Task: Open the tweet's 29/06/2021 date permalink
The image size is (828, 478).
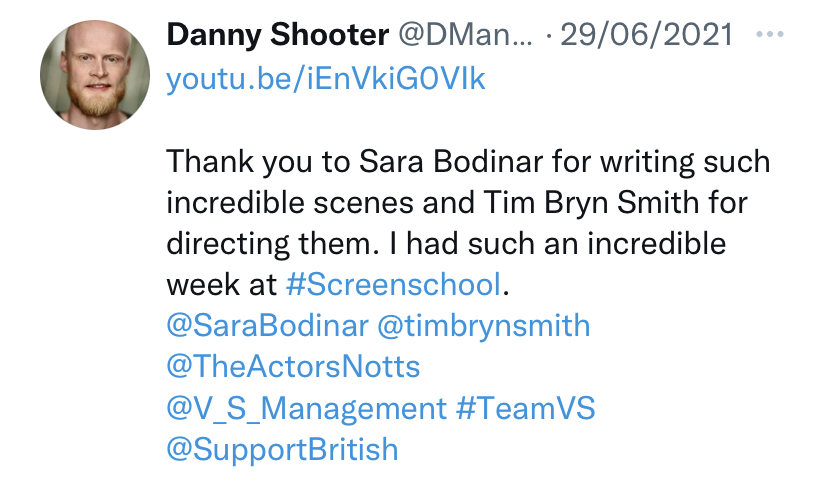Action: (x=647, y=35)
